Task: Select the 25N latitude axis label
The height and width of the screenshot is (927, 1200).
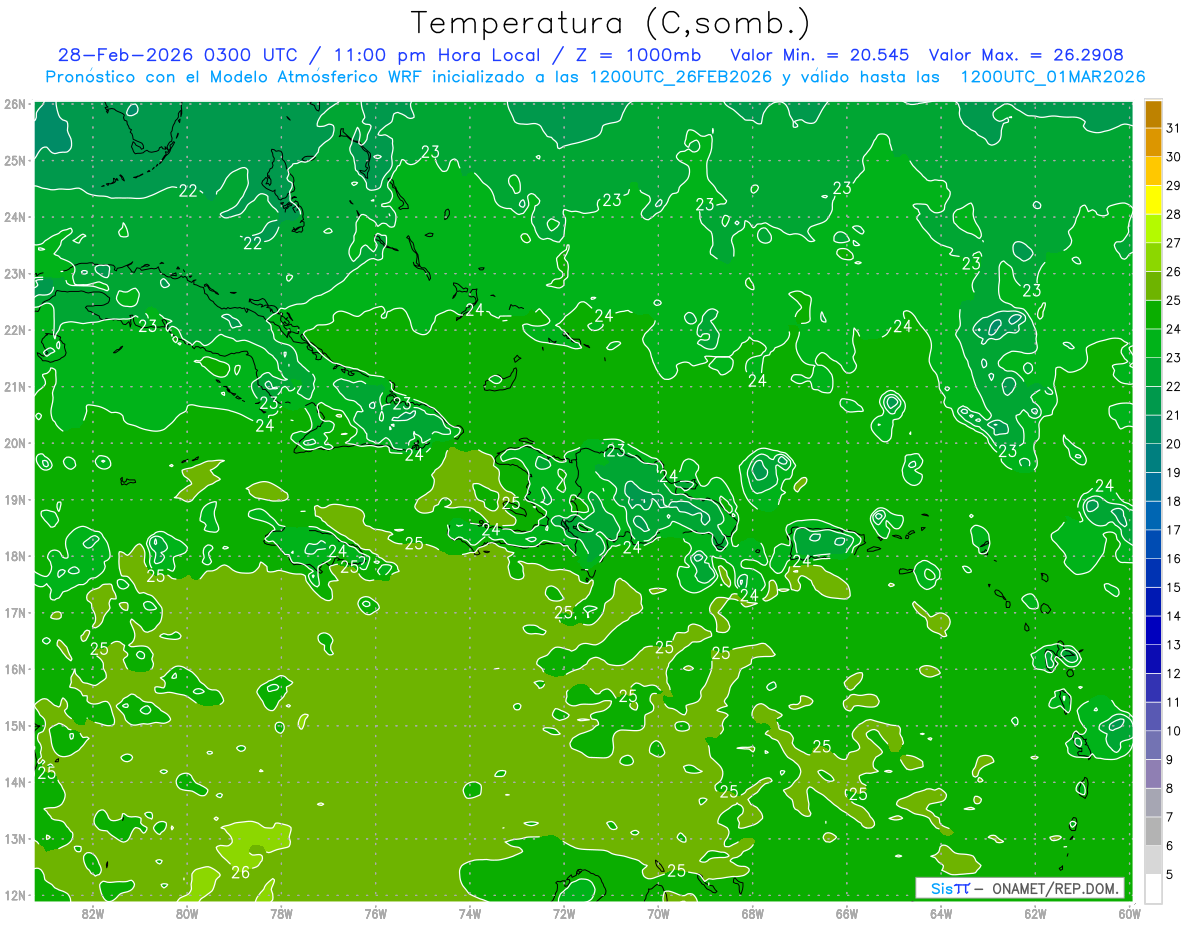Action: click(14, 160)
